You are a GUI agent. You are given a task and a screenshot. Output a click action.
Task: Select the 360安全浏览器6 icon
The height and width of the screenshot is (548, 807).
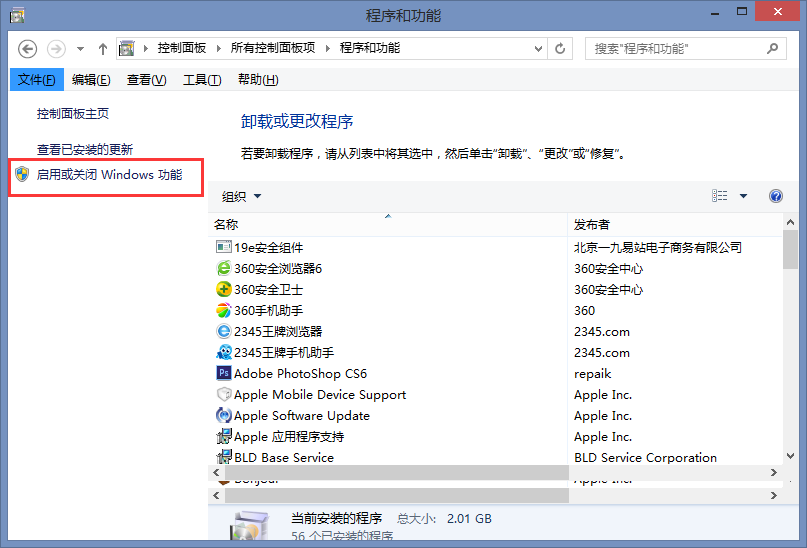pyautogui.click(x=223, y=268)
